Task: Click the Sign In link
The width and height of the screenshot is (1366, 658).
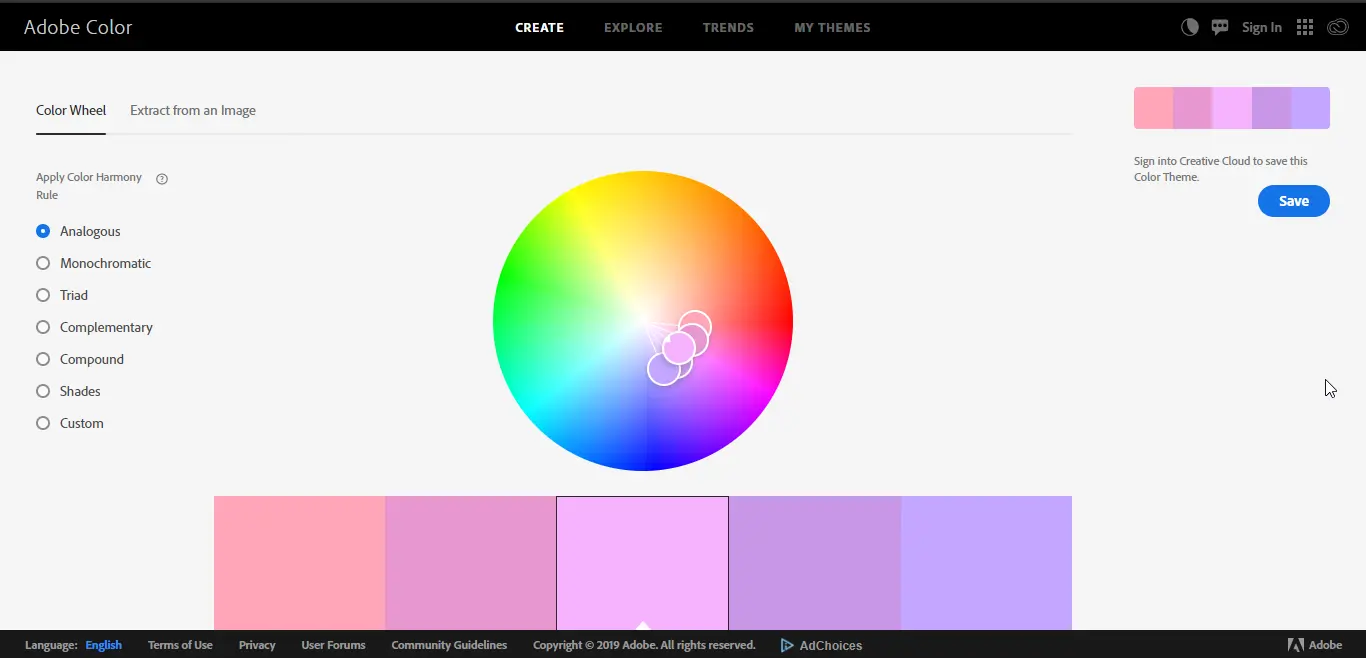Action: 1262,28
